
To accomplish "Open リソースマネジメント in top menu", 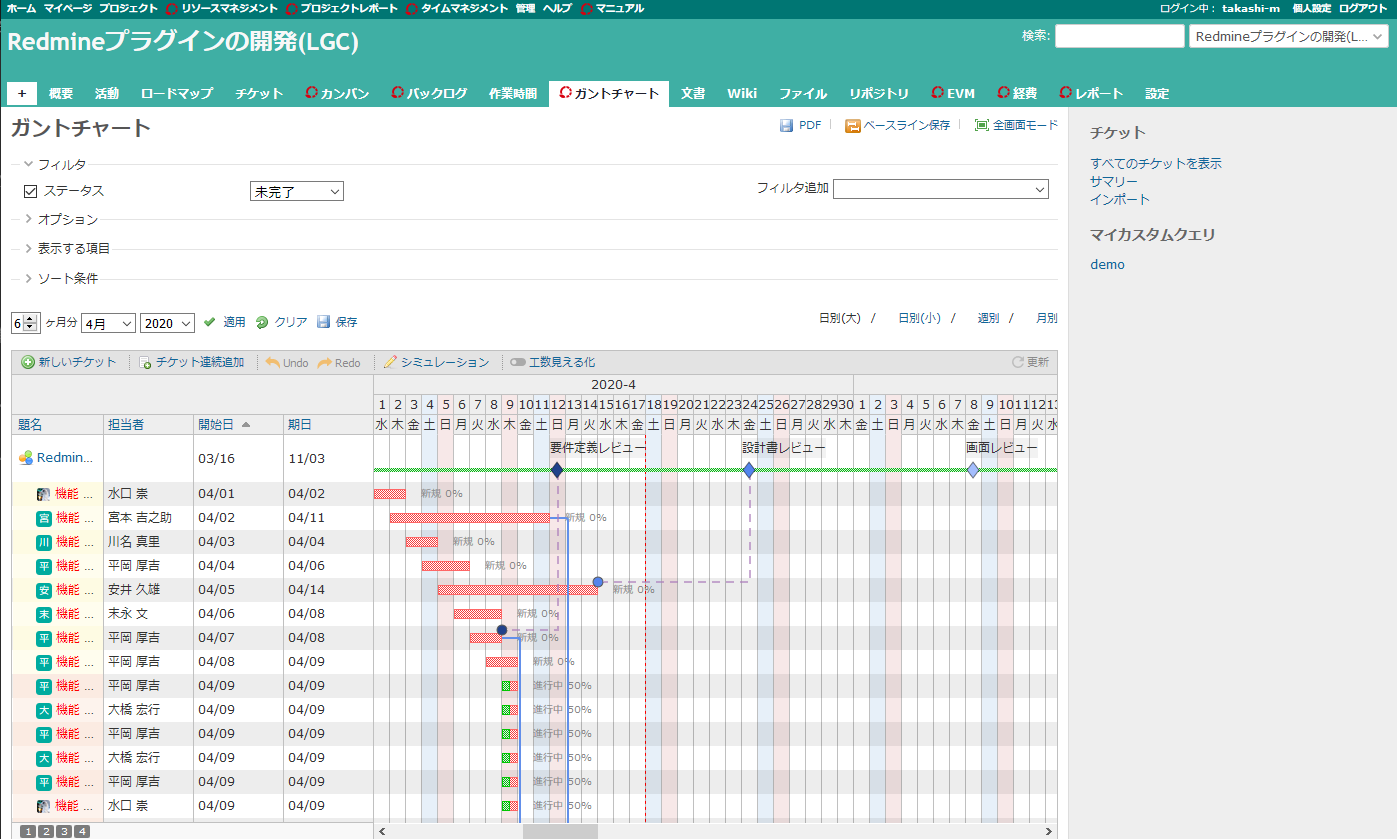I will (x=222, y=8).
